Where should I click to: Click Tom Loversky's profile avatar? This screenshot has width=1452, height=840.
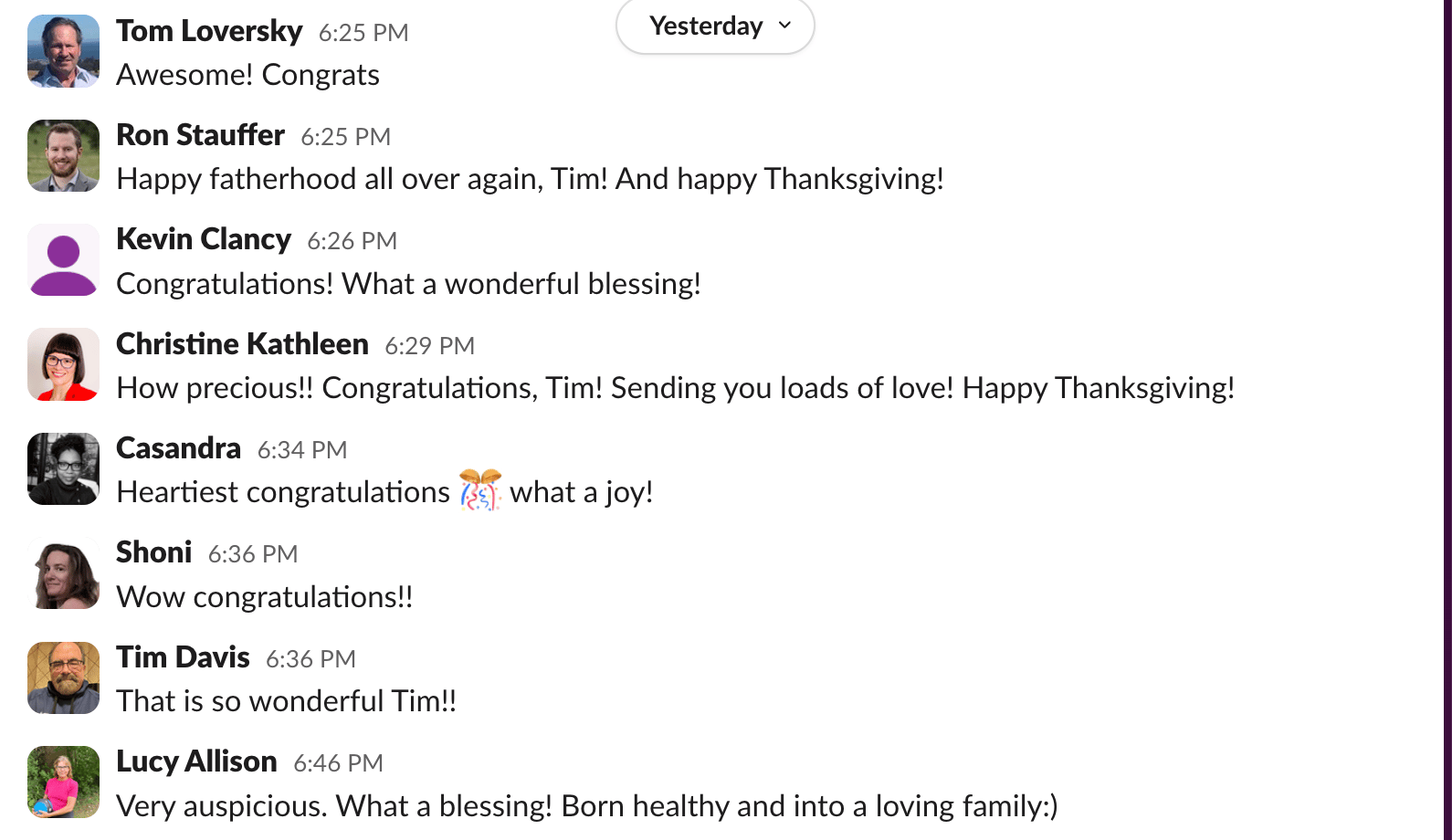pos(63,51)
